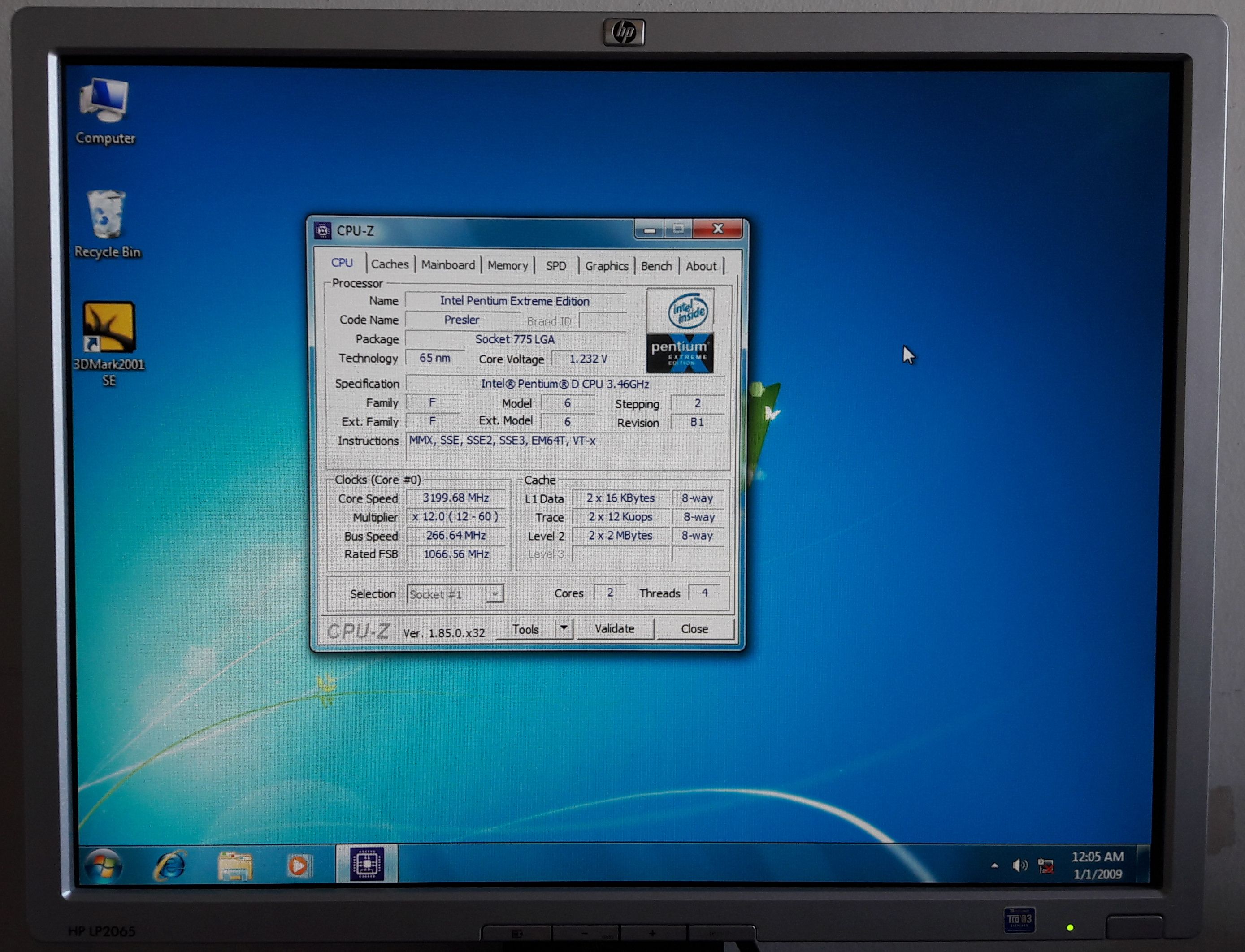The width and height of the screenshot is (1245, 952).
Task: Open the Graphics tab
Action: coord(606,266)
